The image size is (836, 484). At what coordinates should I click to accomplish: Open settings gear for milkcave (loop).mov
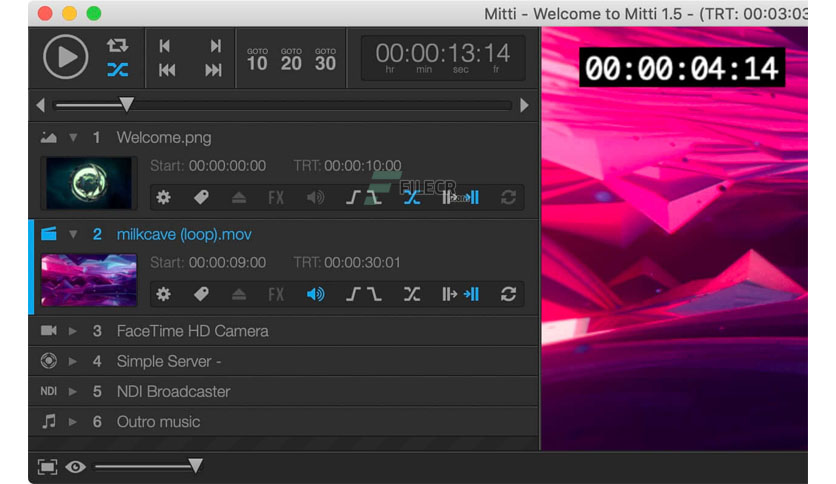163,294
